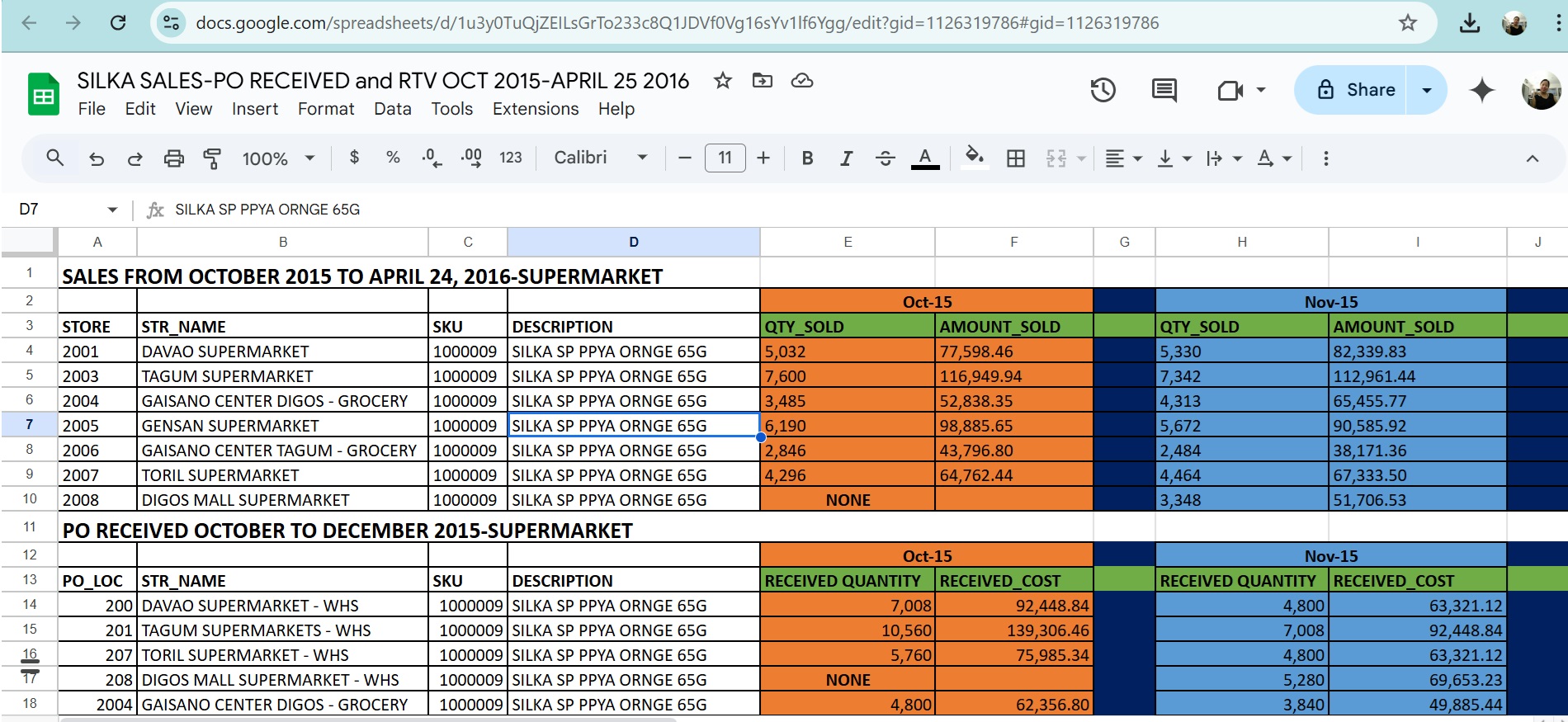The height and width of the screenshot is (722, 1568).
Task: Select the Oct-15 cell reading 116,949.94
Action: [1013, 376]
